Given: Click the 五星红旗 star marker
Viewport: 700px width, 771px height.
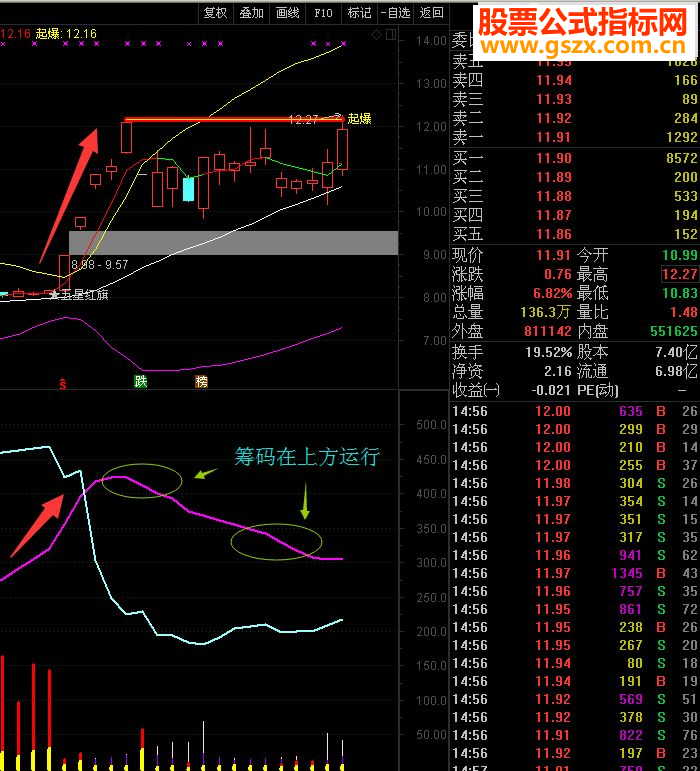Looking at the screenshot, I should [80, 295].
